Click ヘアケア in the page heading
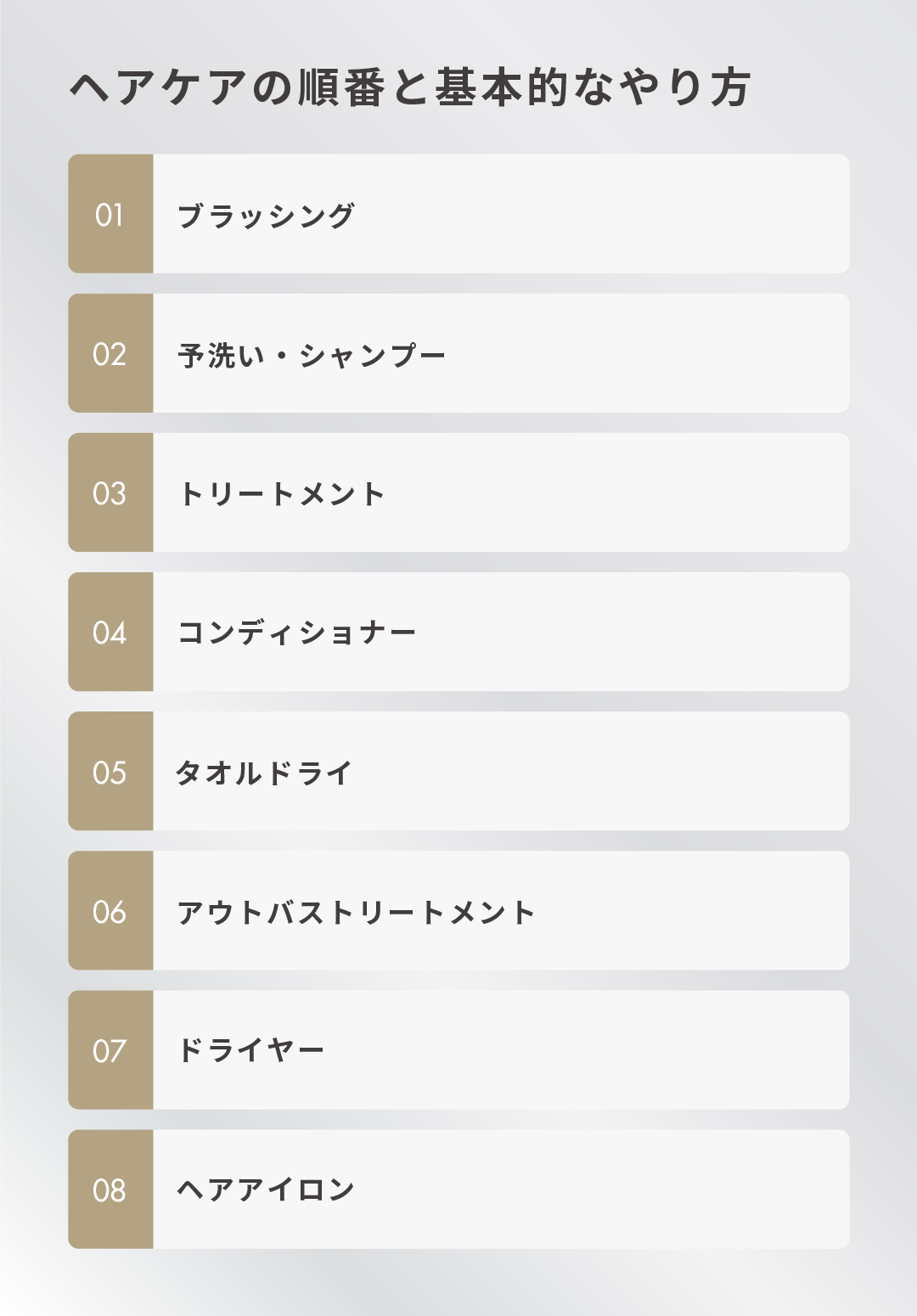 coord(158,88)
